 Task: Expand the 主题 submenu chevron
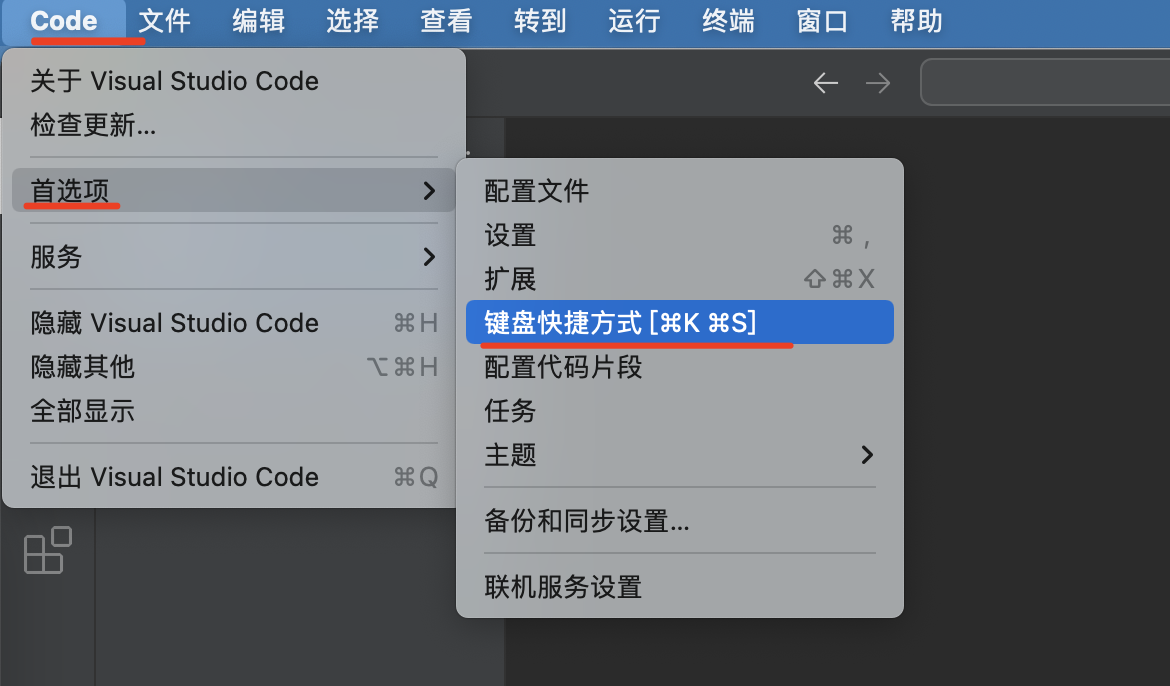[866, 455]
